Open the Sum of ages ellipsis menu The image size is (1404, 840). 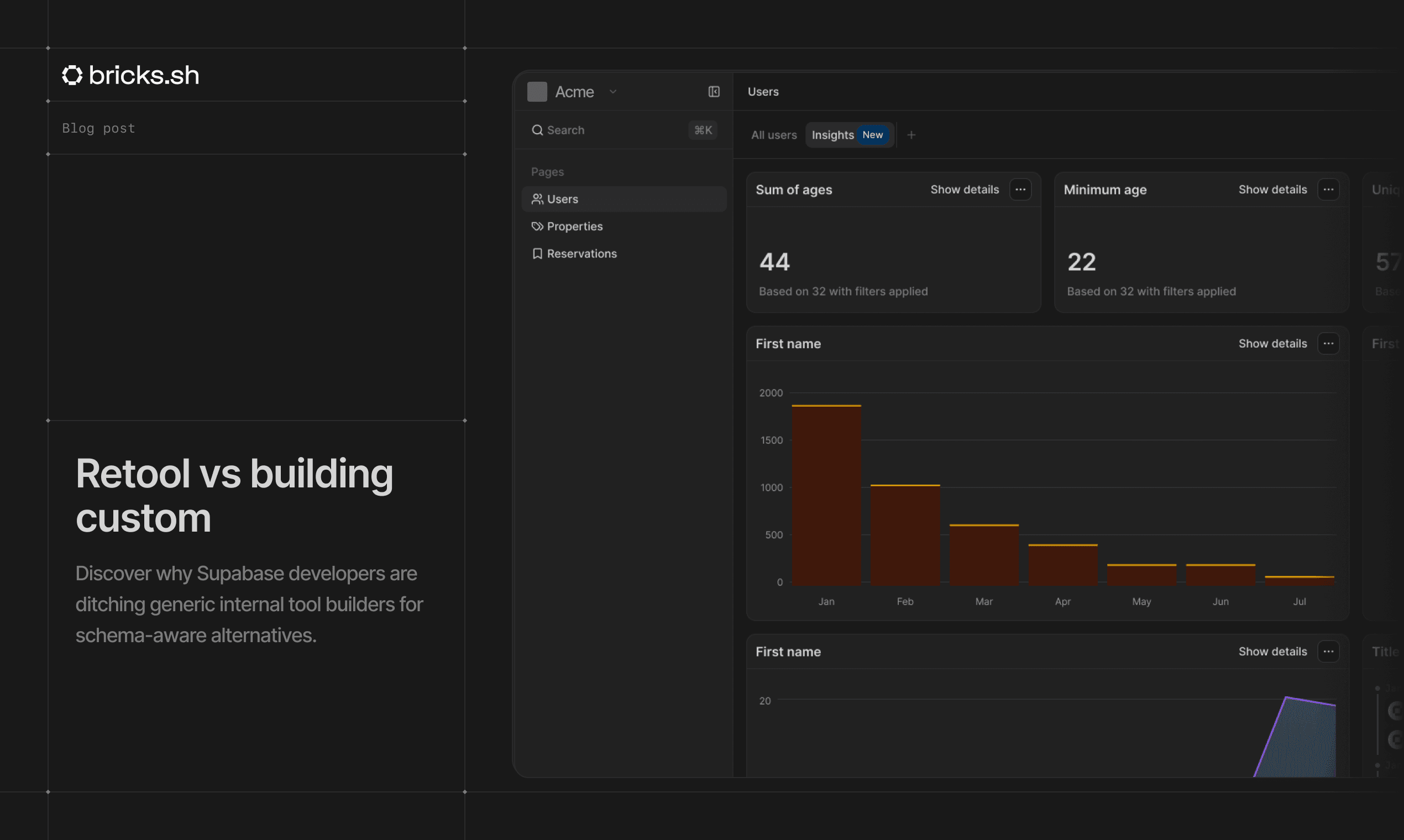pyautogui.click(x=1020, y=190)
